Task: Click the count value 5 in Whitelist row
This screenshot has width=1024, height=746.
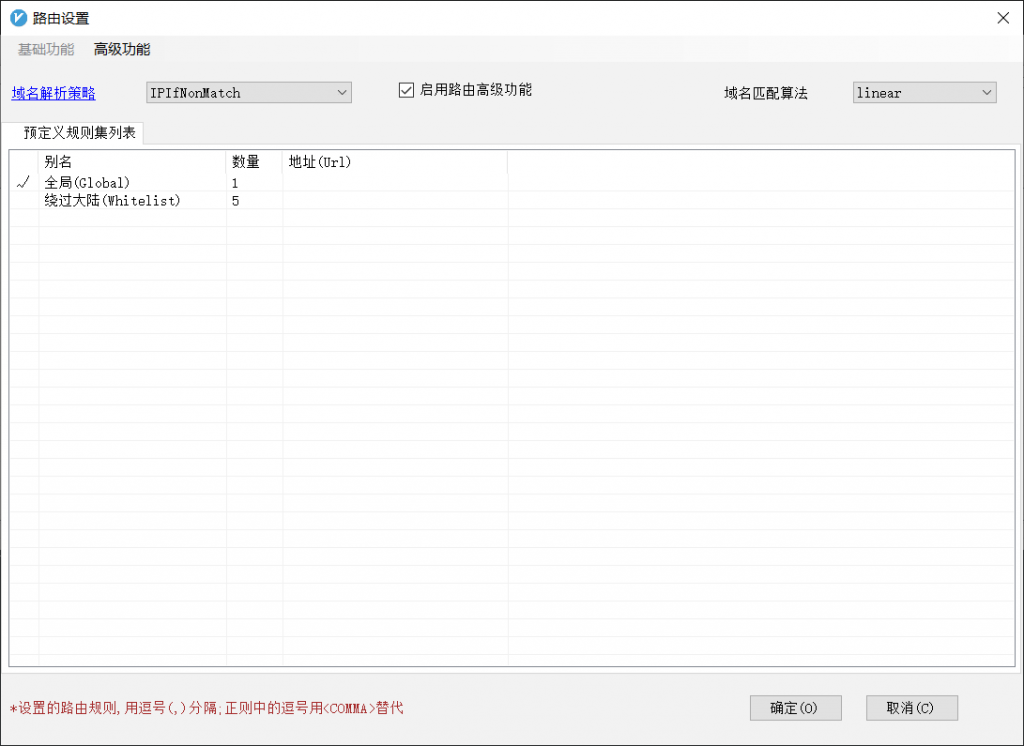Action: pos(236,201)
